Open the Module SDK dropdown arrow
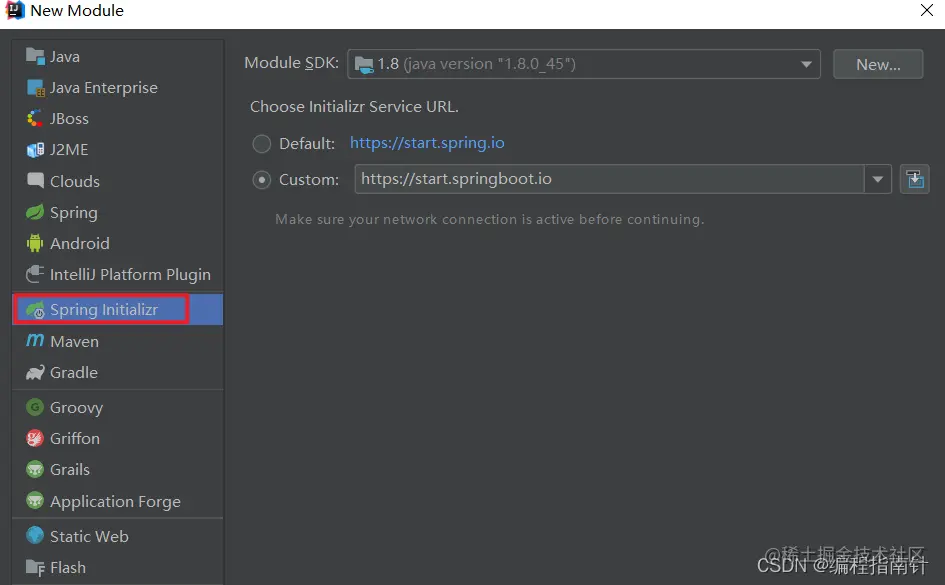 point(806,64)
